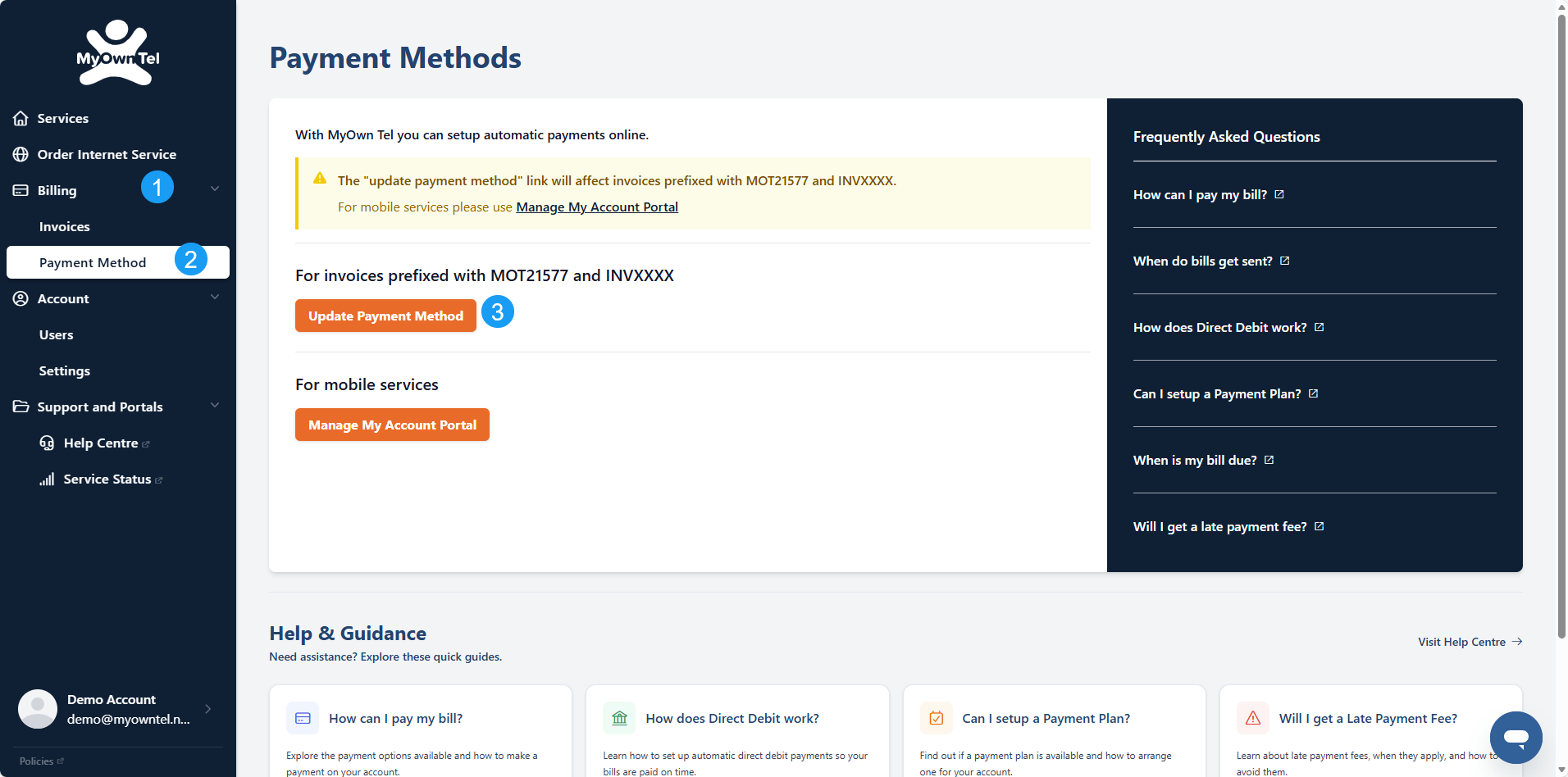Click the external link icon beside 'How does Direct Debit work?' FAQ
This screenshot has height=777, width=1568.
[1320, 327]
